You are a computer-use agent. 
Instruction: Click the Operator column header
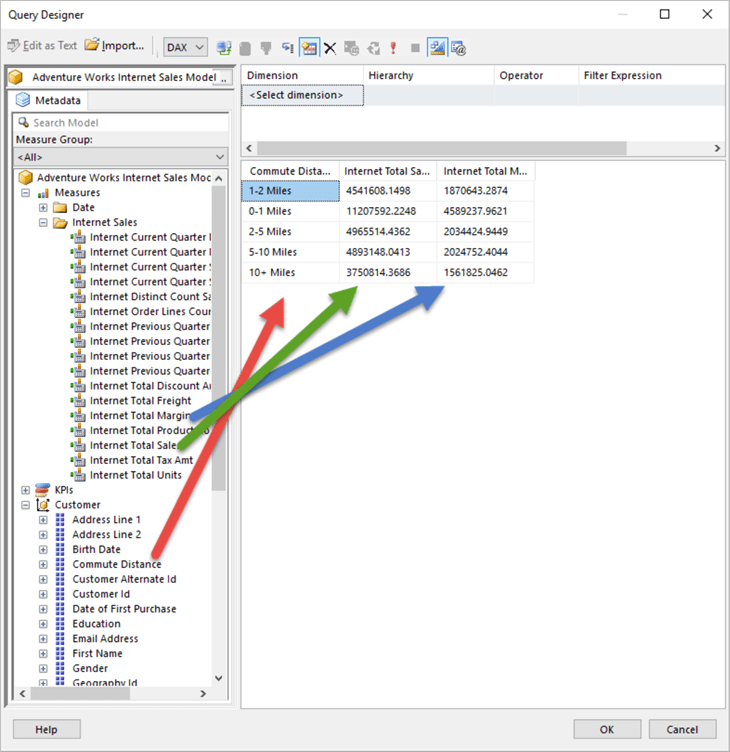click(536, 75)
